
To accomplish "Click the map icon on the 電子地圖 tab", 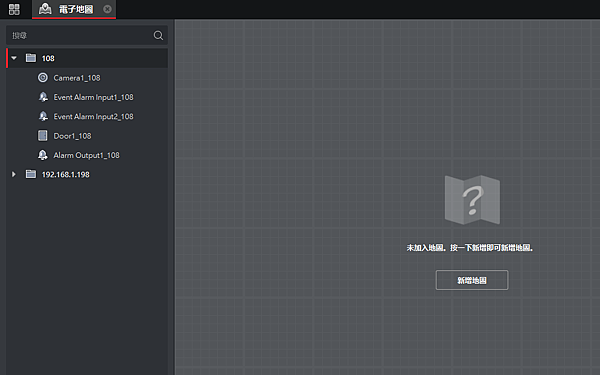I will [x=45, y=9].
